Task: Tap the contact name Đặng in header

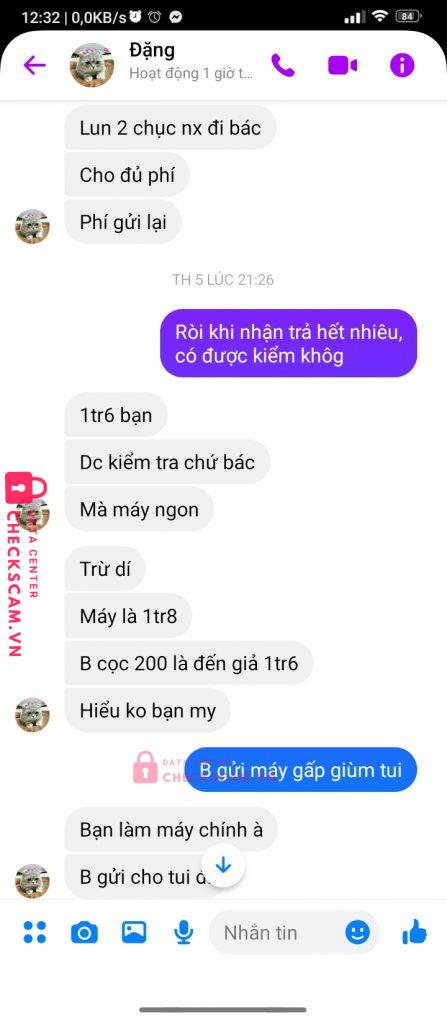Action: click(x=152, y=50)
